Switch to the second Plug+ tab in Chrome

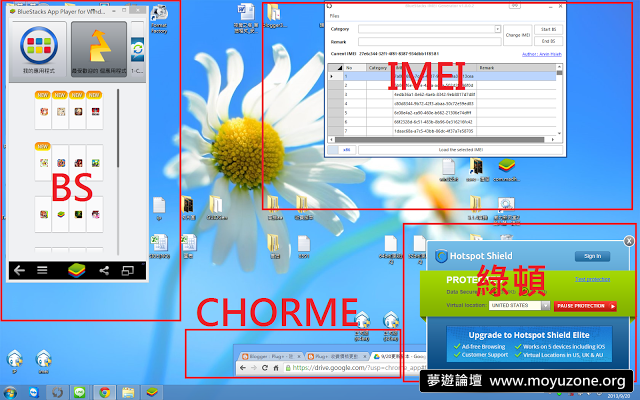[x=337, y=356]
